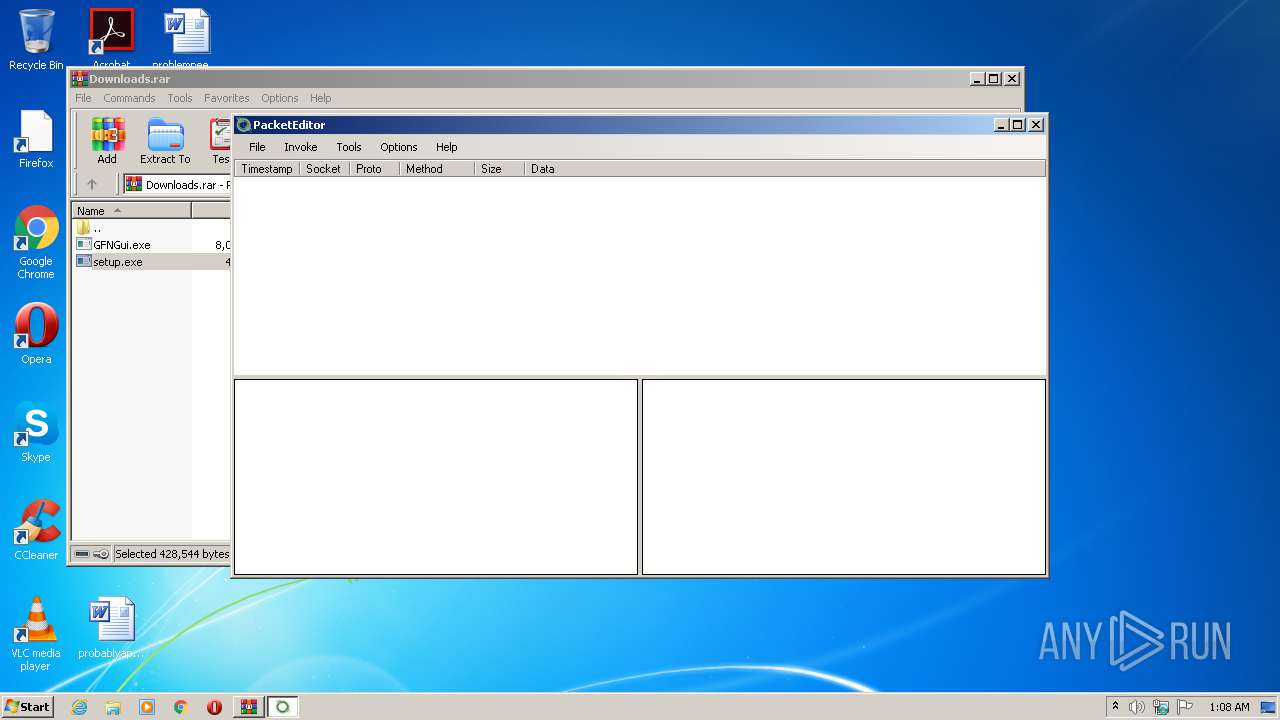
Task: Click the Show desktop button
Action: 1268,707
